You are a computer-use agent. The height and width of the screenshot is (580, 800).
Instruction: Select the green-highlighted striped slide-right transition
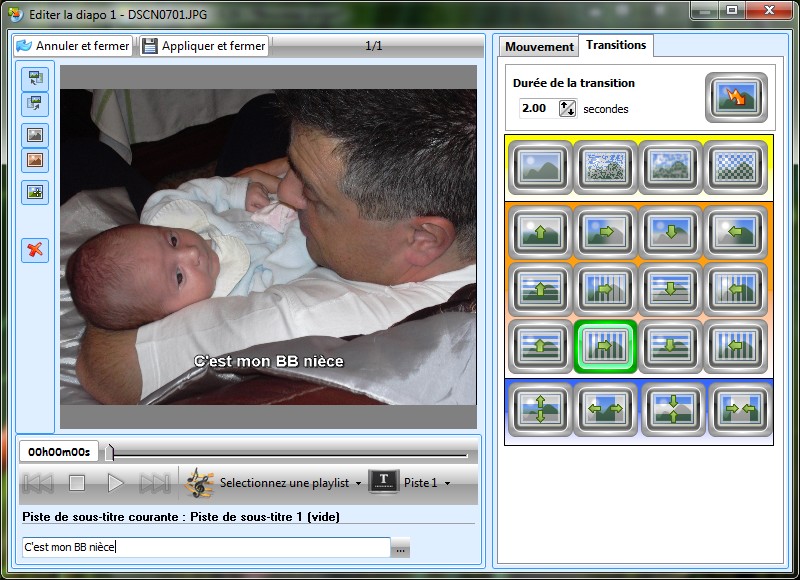pos(605,345)
